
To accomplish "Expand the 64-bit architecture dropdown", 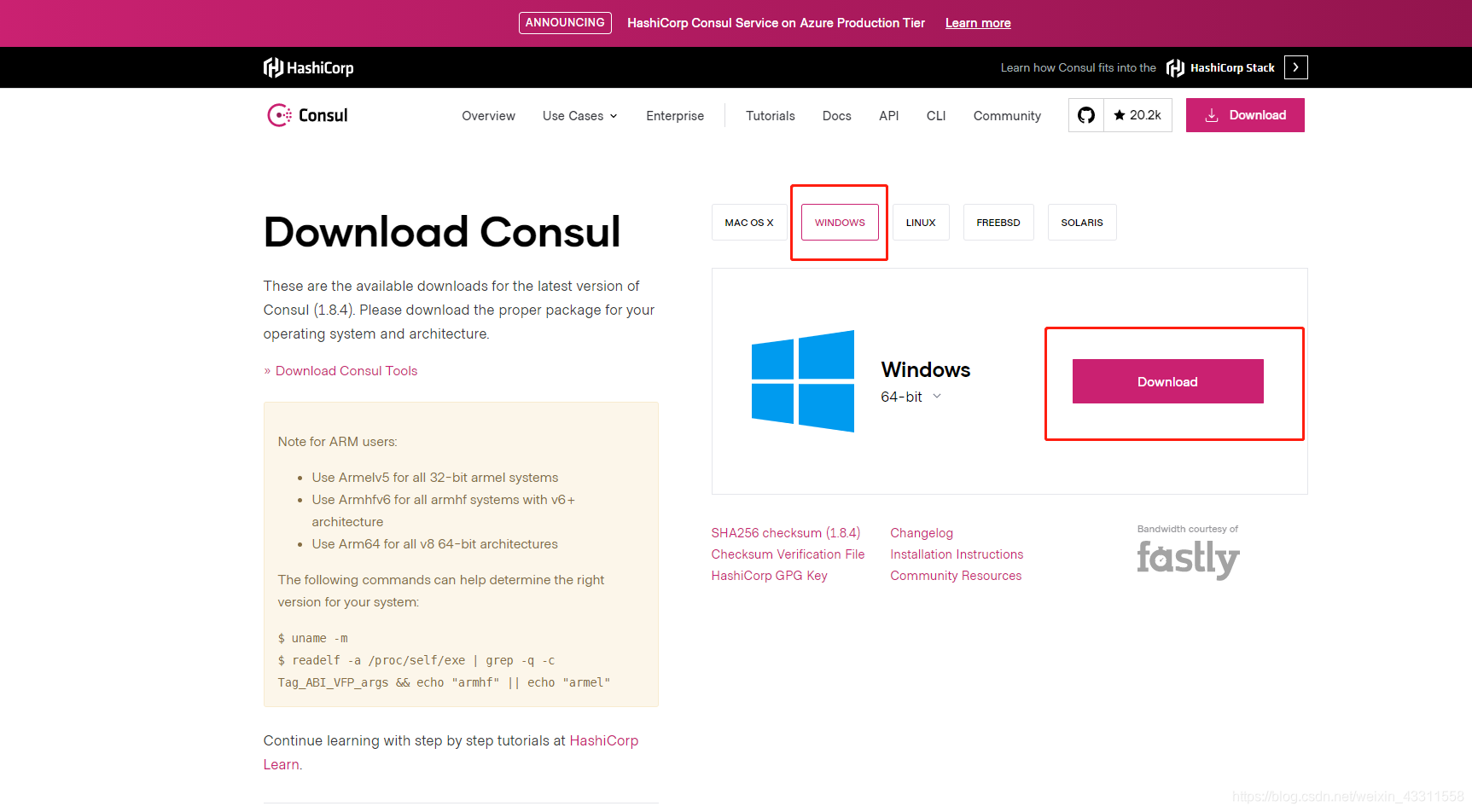I will pyautogui.click(x=911, y=397).
